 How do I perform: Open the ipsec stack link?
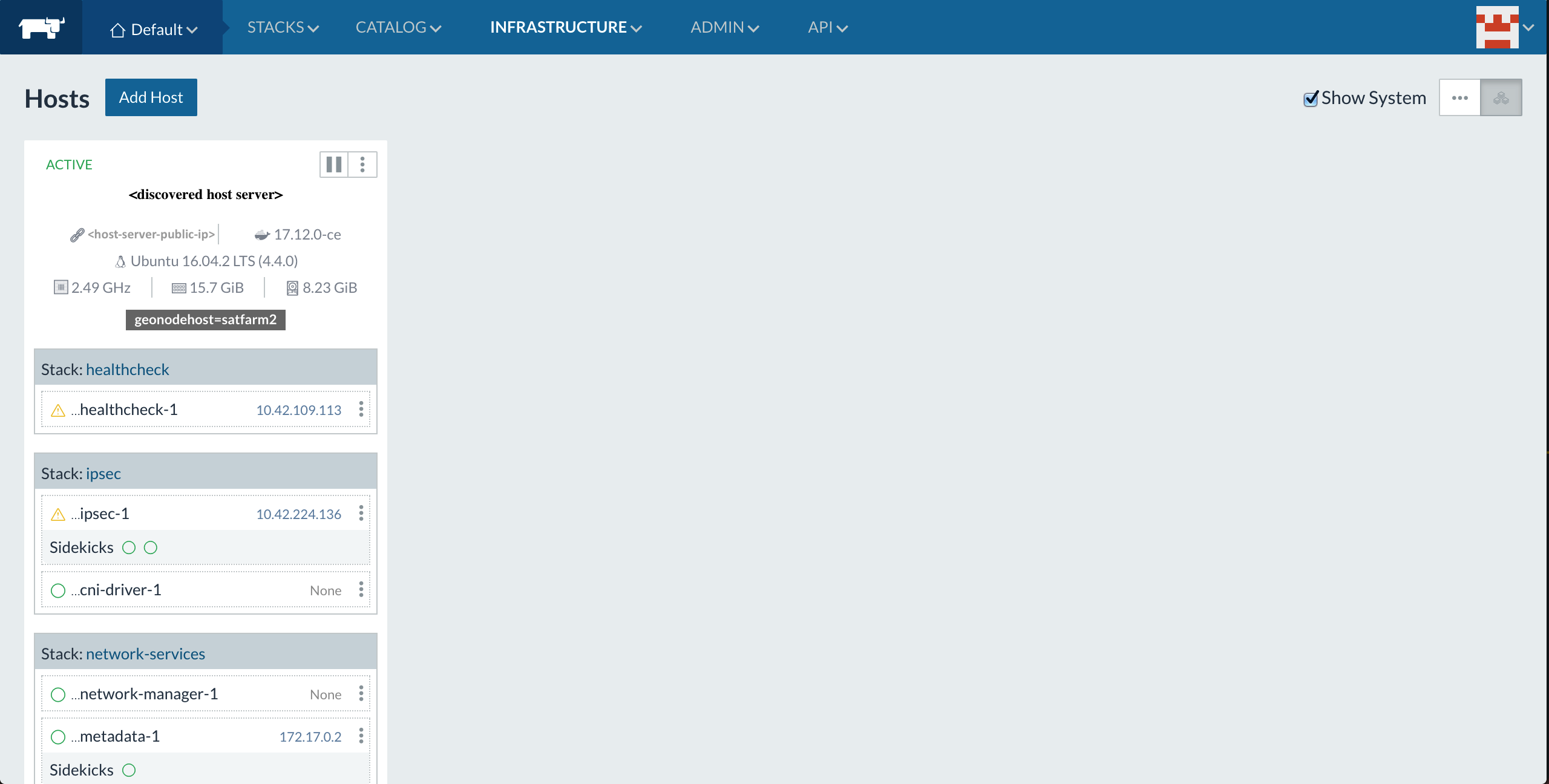click(103, 474)
